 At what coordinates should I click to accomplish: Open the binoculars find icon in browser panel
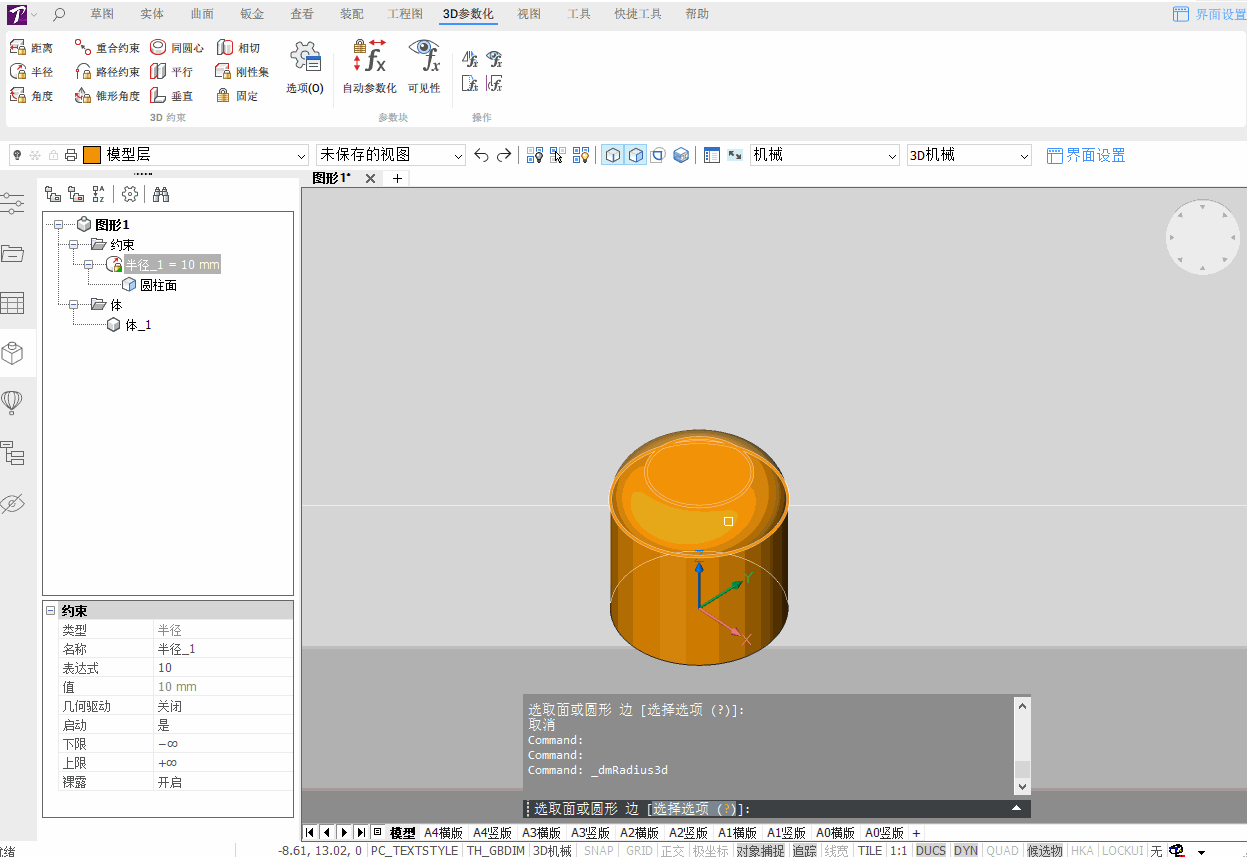click(x=161, y=194)
